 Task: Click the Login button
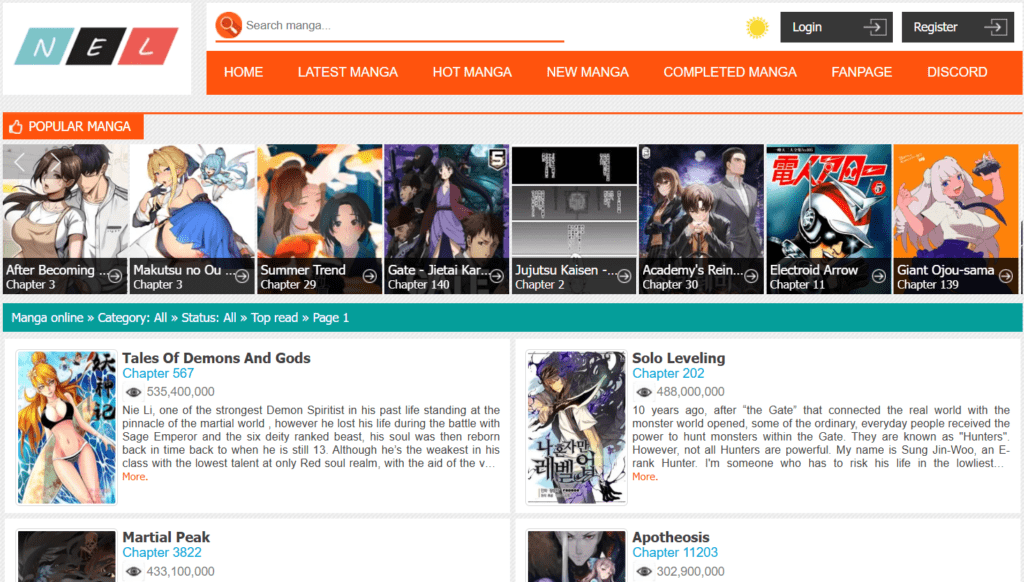click(837, 27)
